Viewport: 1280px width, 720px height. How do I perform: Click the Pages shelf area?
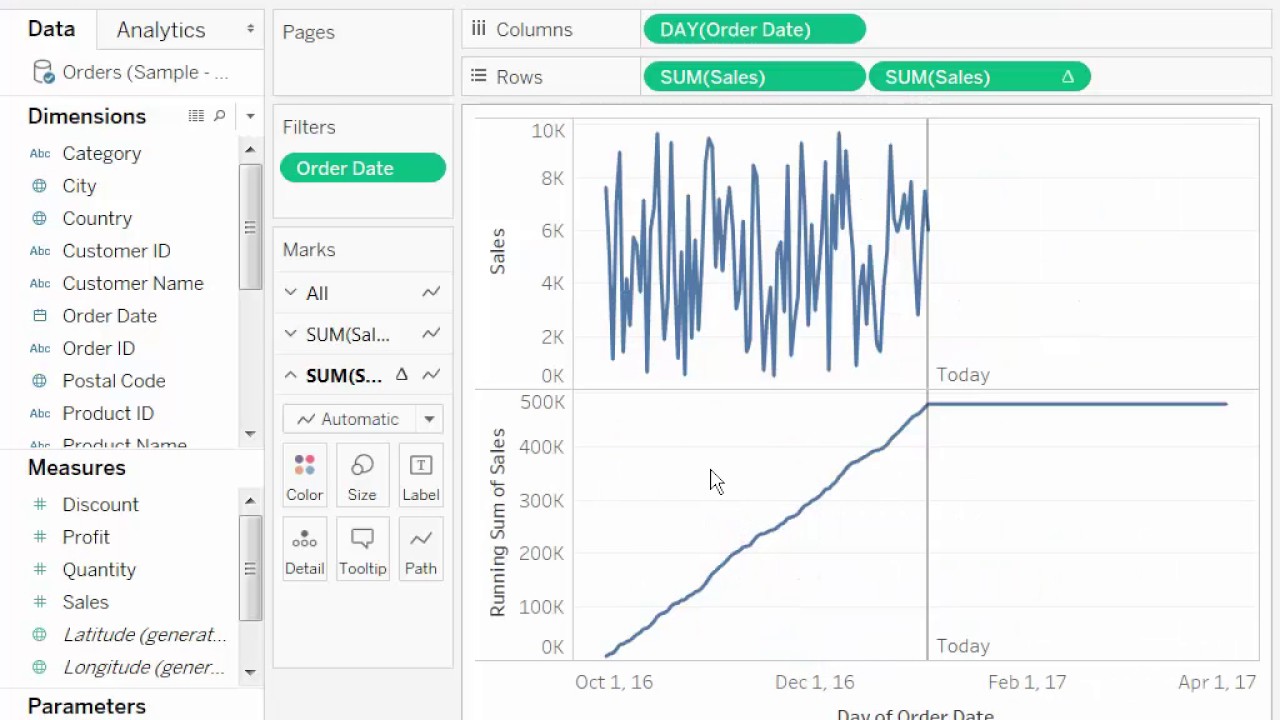363,55
